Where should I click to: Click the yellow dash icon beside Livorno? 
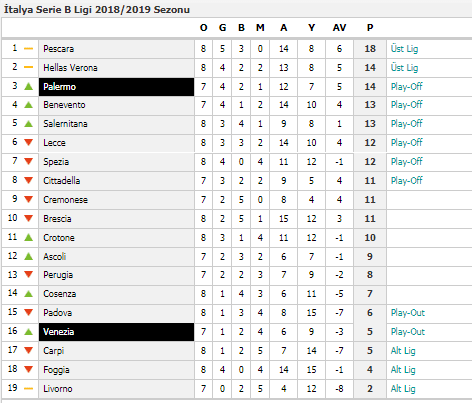(x=29, y=388)
